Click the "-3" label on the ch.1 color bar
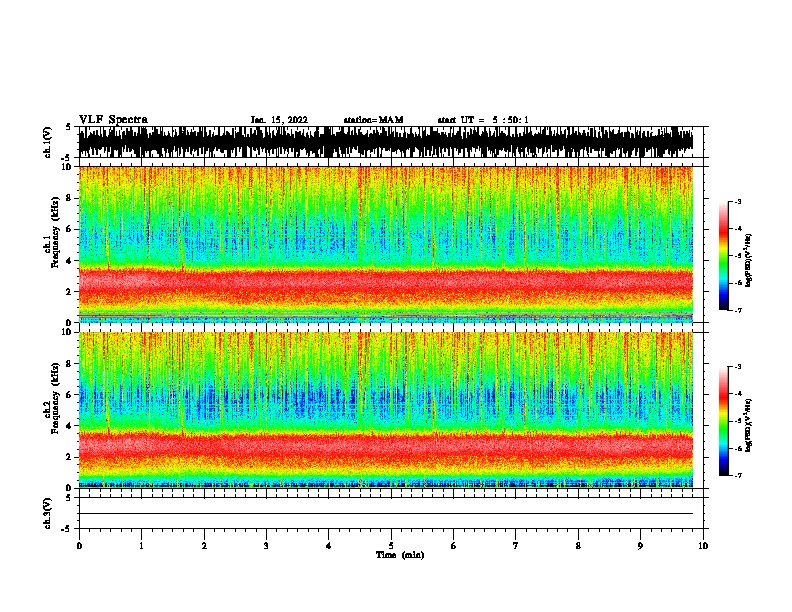Image resolution: width=792 pixels, height=612 pixels. click(x=738, y=201)
